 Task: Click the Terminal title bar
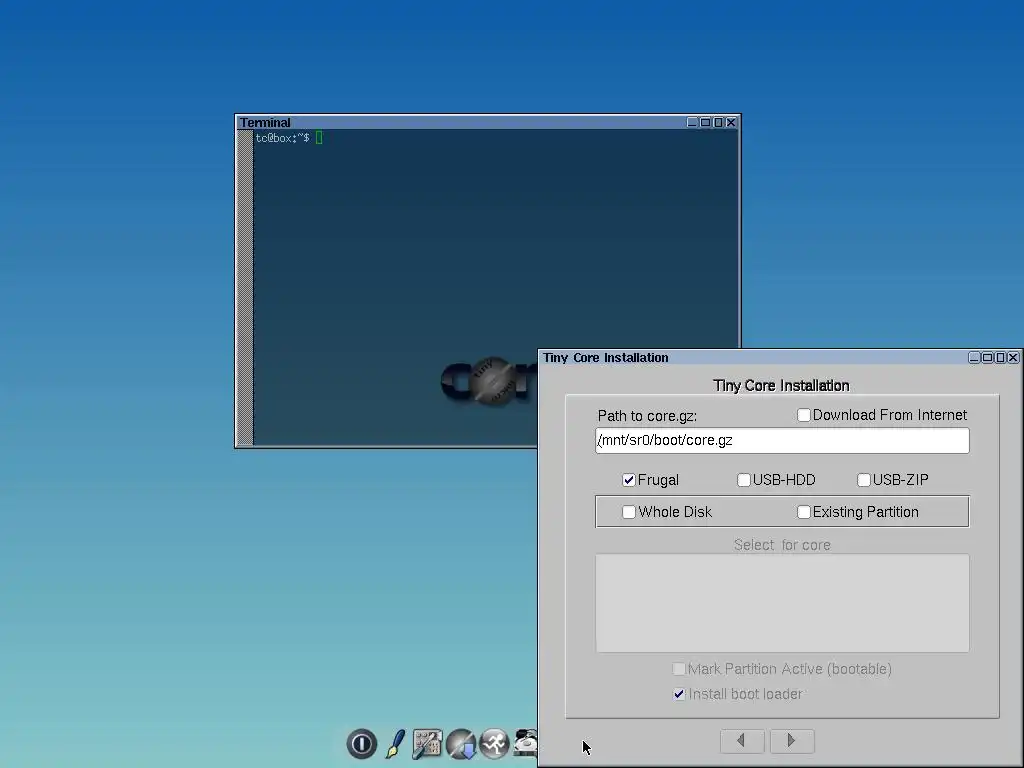461,122
